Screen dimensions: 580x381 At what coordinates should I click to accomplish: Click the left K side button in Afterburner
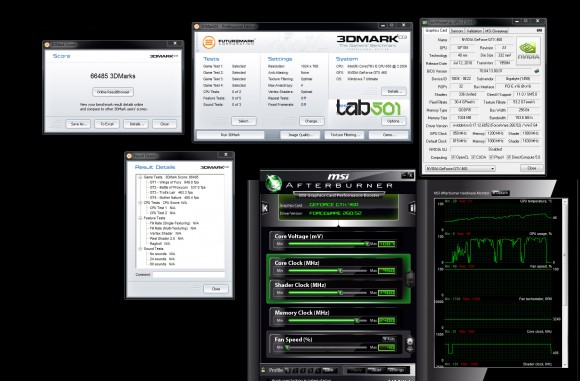(x=265, y=208)
